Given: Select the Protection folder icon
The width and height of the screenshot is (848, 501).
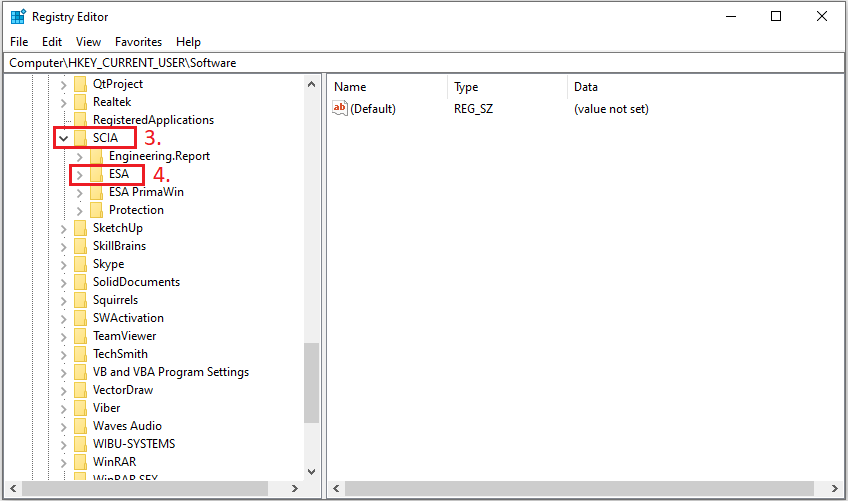Looking at the screenshot, I should tap(96, 209).
